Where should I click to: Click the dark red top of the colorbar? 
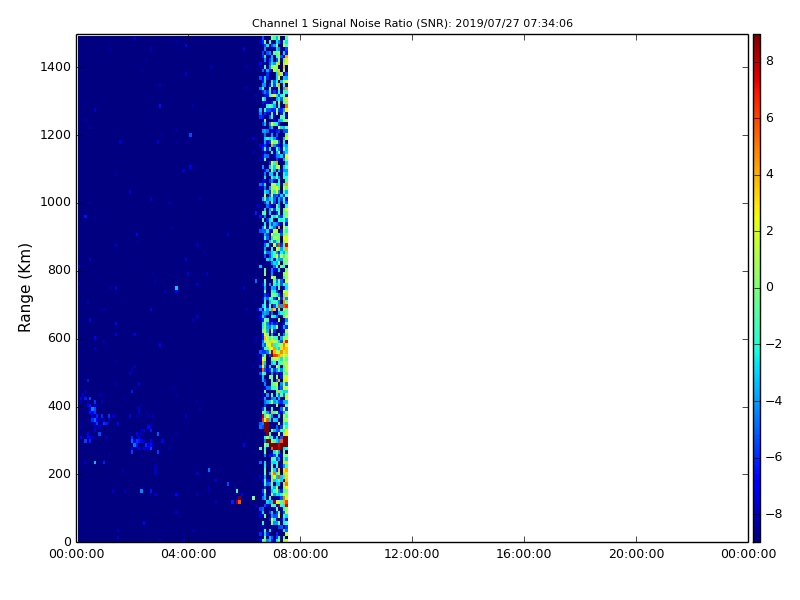coord(757,41)
